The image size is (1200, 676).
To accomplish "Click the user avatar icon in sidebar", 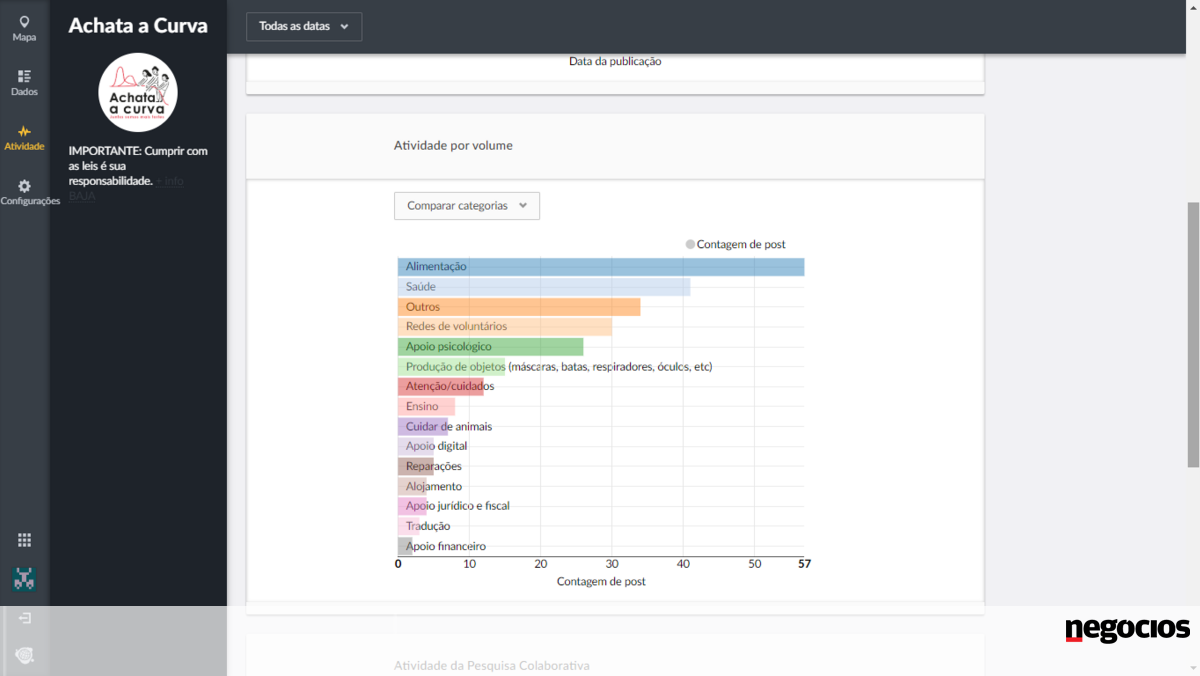I will pos(25,578).
